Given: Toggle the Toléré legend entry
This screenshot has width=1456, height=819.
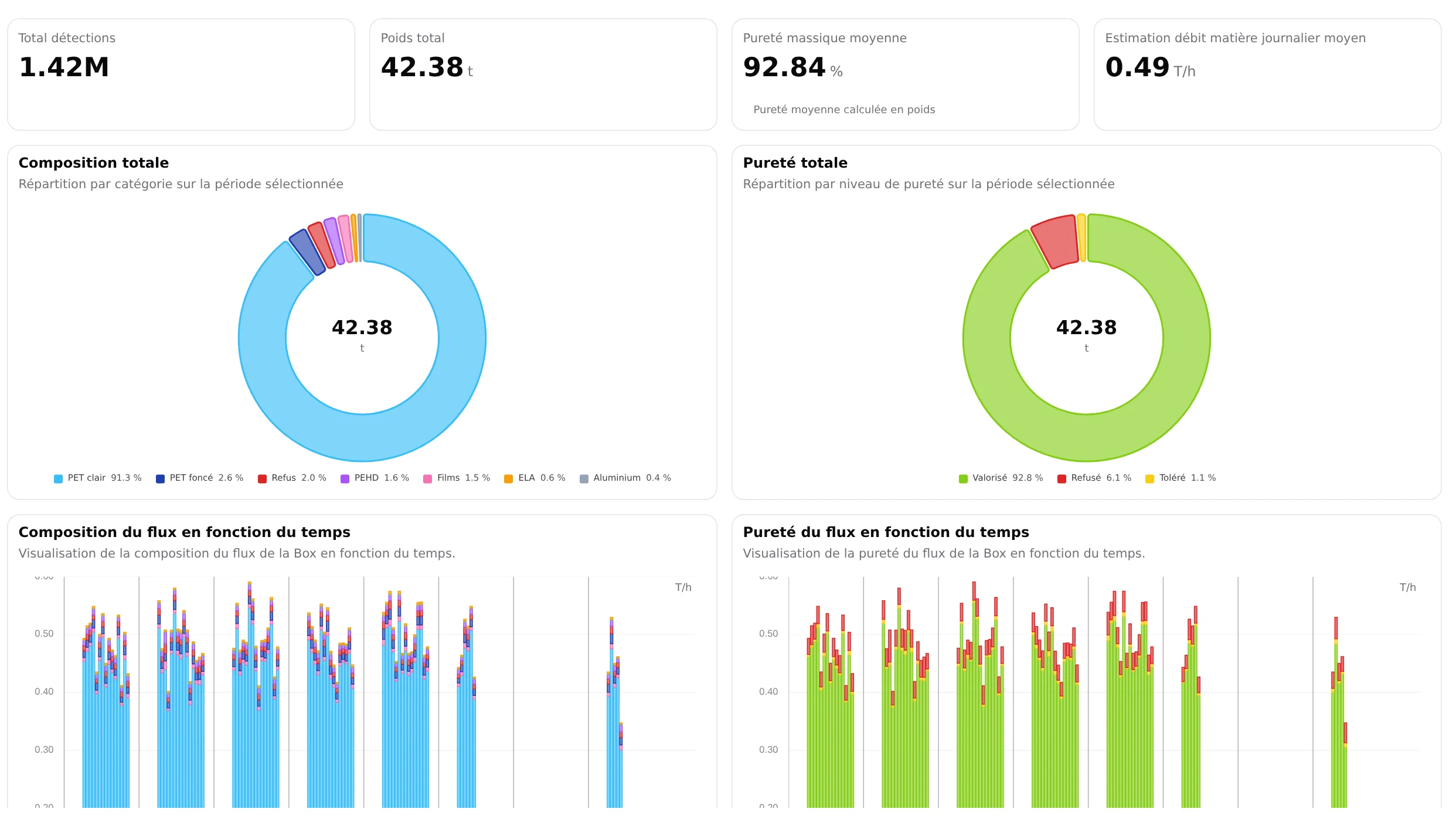Looking at the screenshot, I should (x=1181, y=478).
